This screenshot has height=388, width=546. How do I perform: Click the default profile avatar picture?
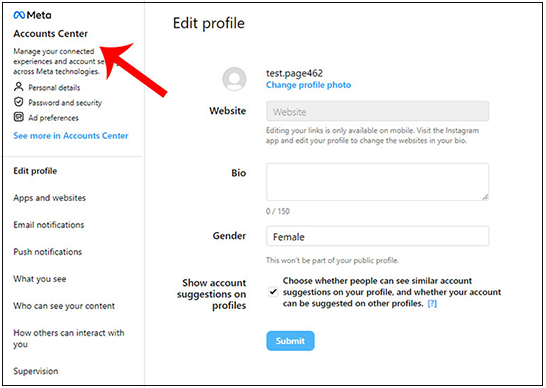pos(234,79)
